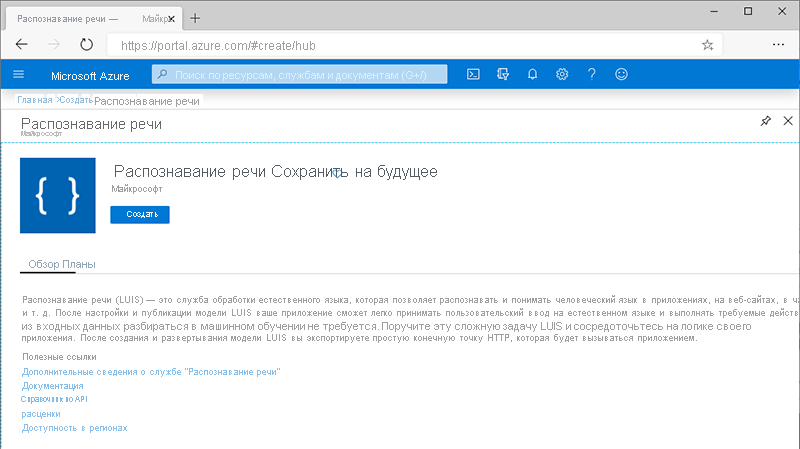Image resolution: width=800 pixels, height=449 pixels.
Task: Click the LUIS curly braces logo
Action: pyautogui.click(x=58, y=195)
